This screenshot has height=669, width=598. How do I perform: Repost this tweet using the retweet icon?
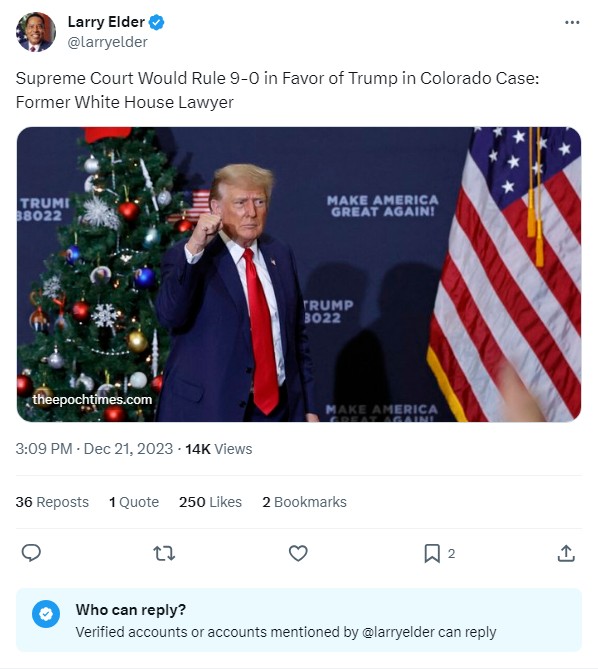tap(164, 553)
